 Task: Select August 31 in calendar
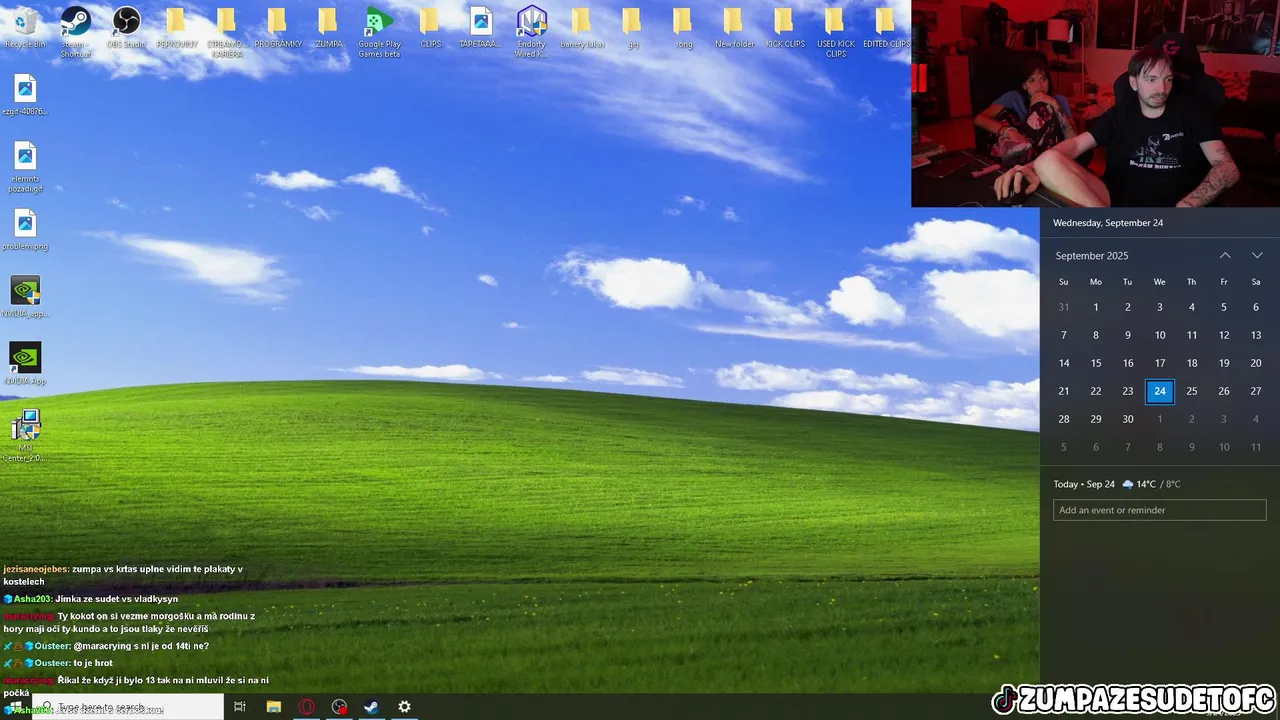(x=1064, y=307)
